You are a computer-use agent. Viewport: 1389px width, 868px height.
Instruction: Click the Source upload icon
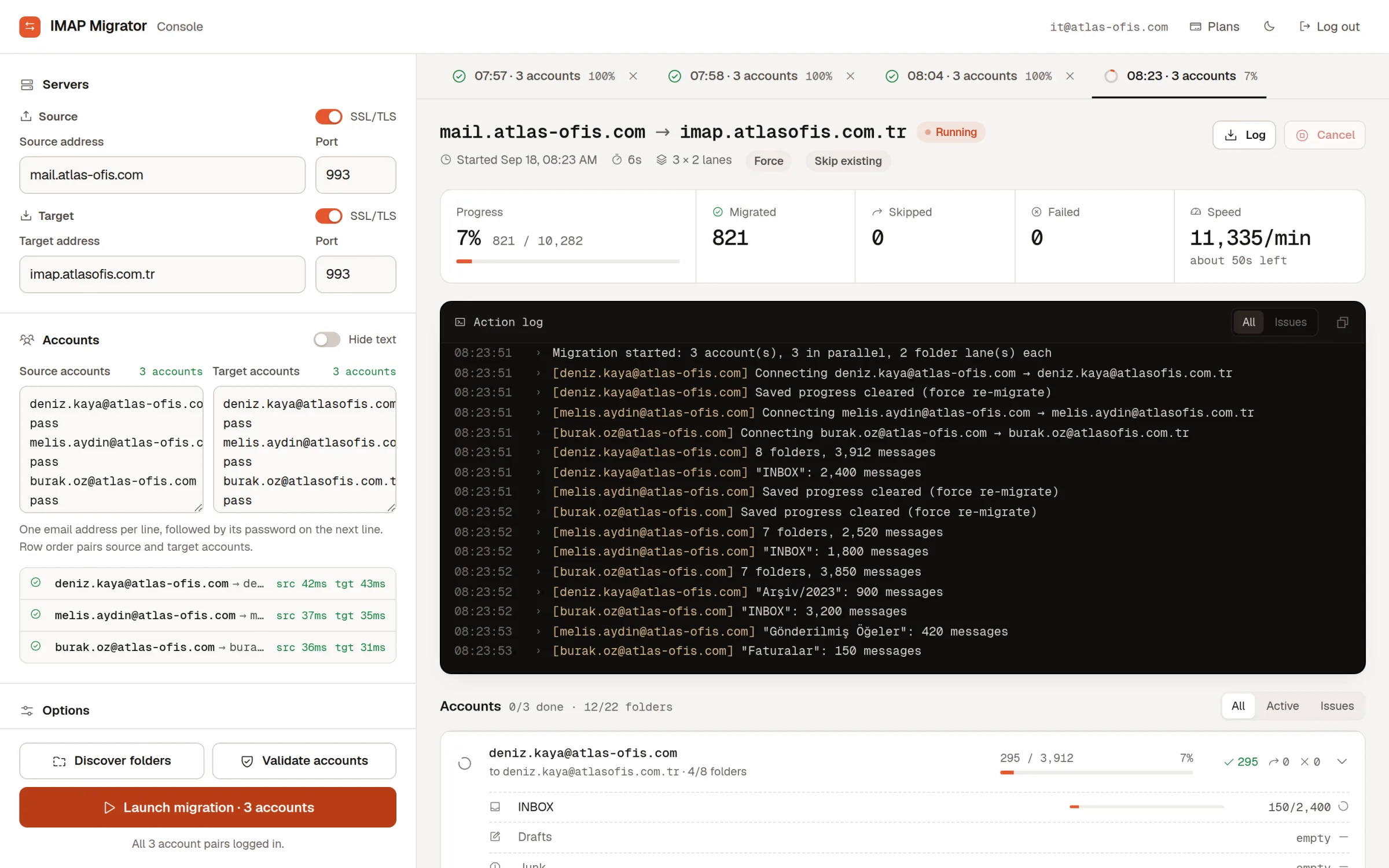[x=26, y=116]
